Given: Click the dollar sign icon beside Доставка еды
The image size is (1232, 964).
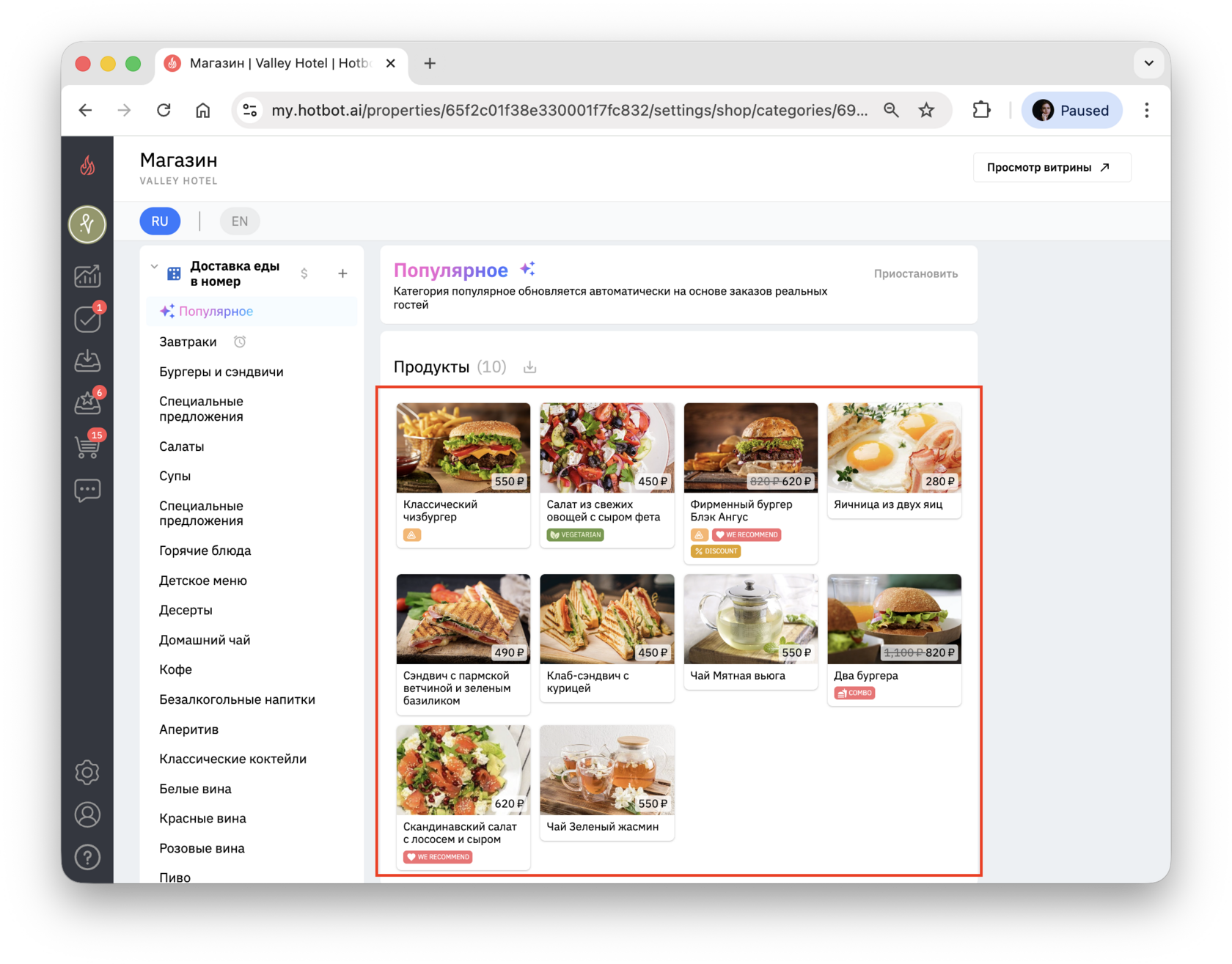Looking at the screenshot, I should click(x=304, y=273).
